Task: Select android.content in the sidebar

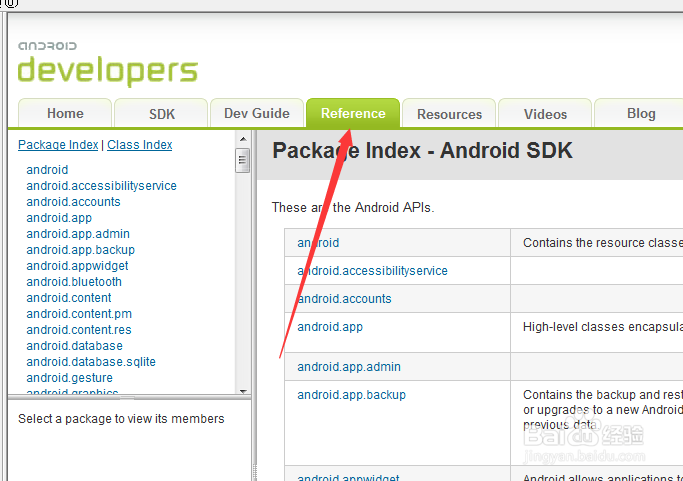Action: coord(69,298)
